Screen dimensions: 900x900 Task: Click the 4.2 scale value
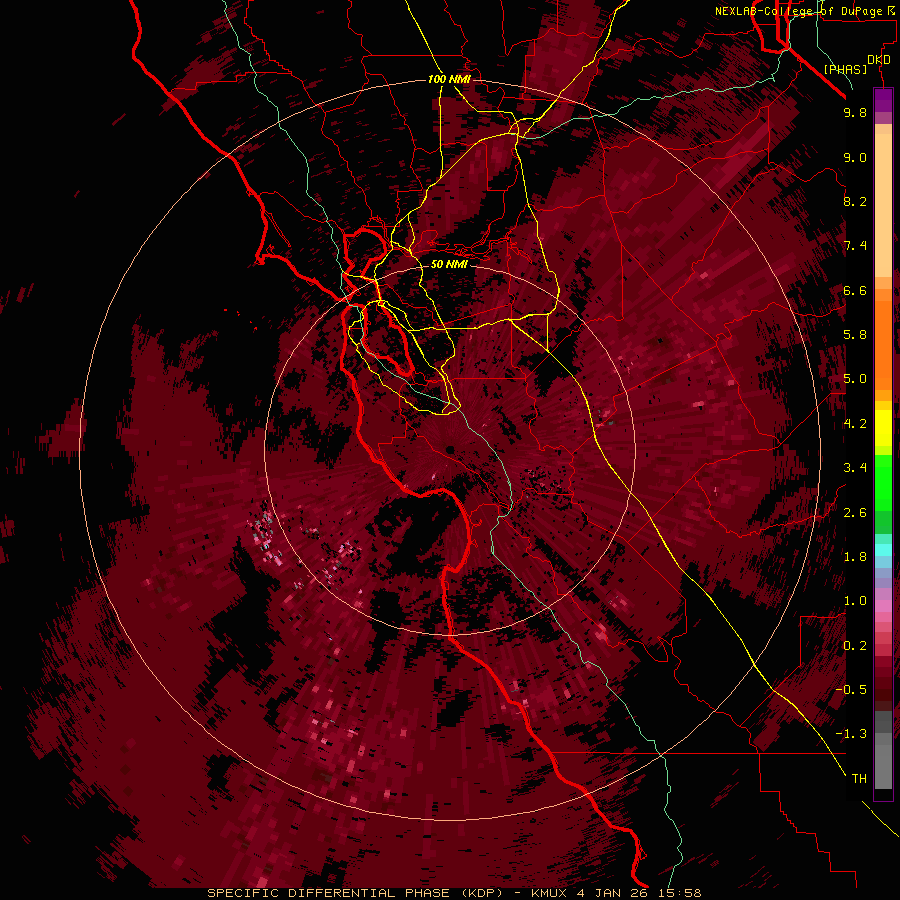click(x=855, y=424)
